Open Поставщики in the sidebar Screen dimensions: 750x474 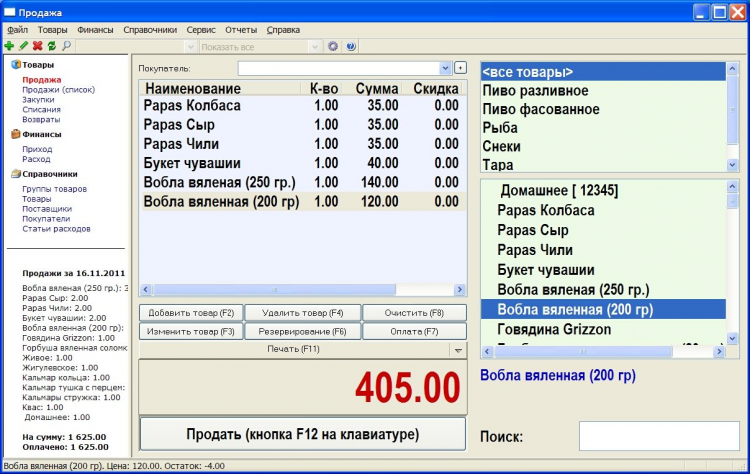pyautogui.click(x=47, y=209)
